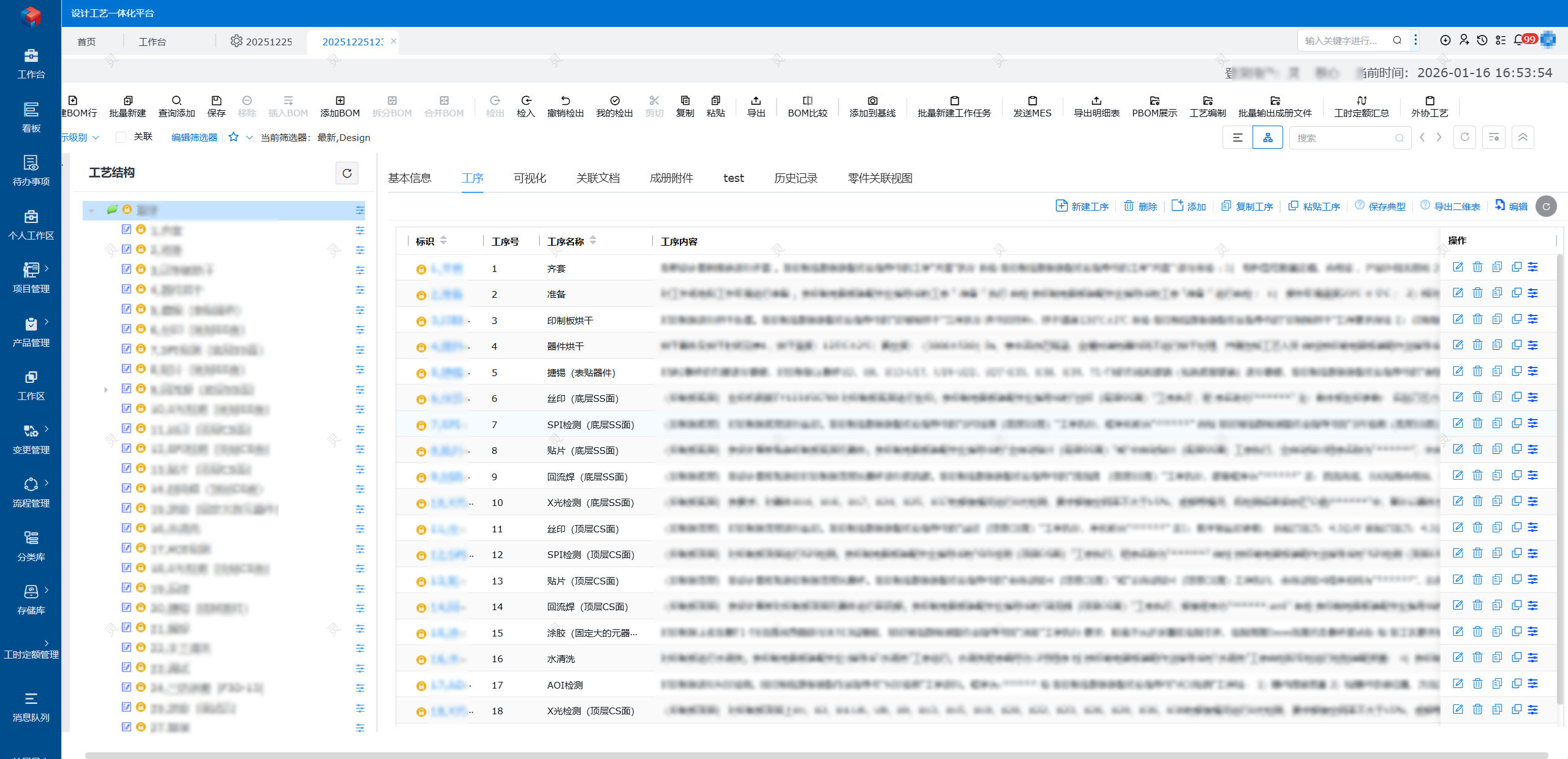Sort by the 工序名称 column

[x=593, y=241]
